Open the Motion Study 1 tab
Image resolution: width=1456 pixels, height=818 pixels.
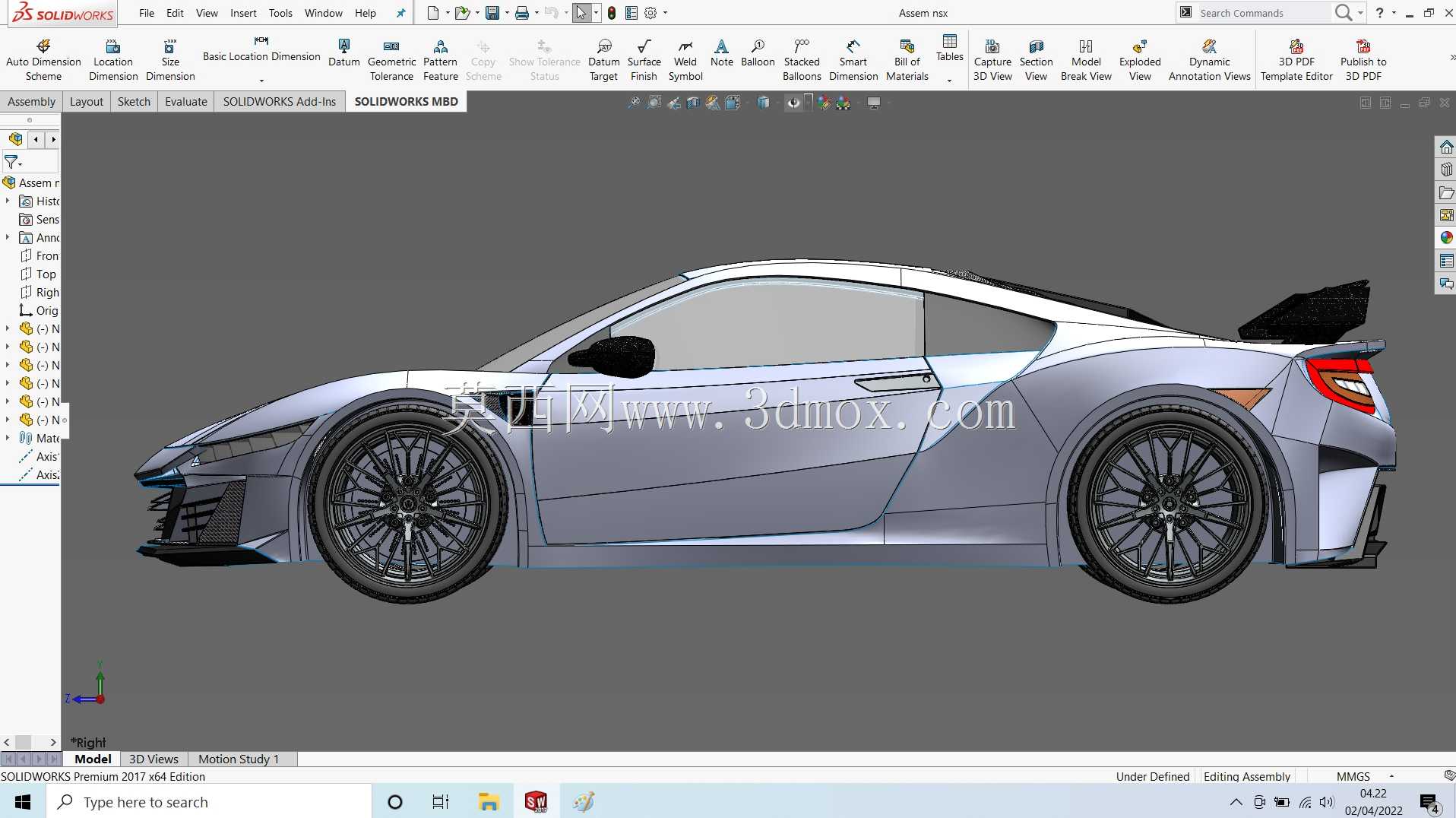pos(239,759)
